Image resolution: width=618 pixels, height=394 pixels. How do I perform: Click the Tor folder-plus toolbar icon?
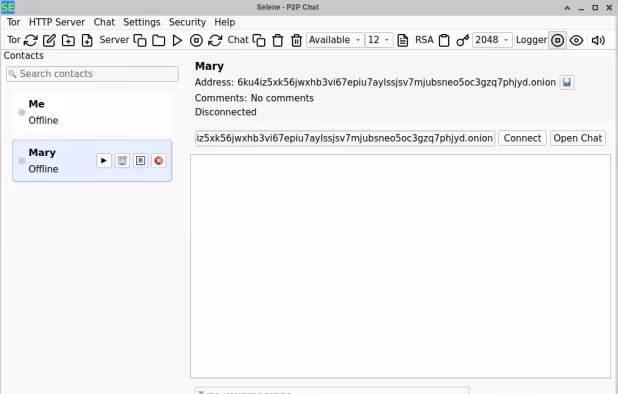[x=68, y=40]
